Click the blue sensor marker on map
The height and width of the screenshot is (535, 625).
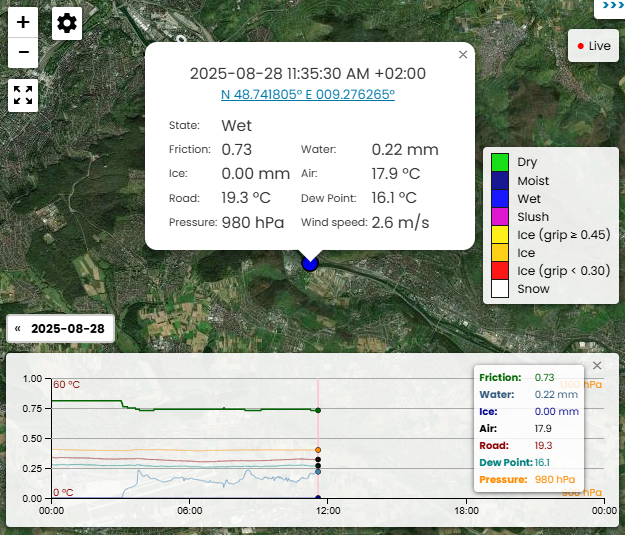(310, 262)
